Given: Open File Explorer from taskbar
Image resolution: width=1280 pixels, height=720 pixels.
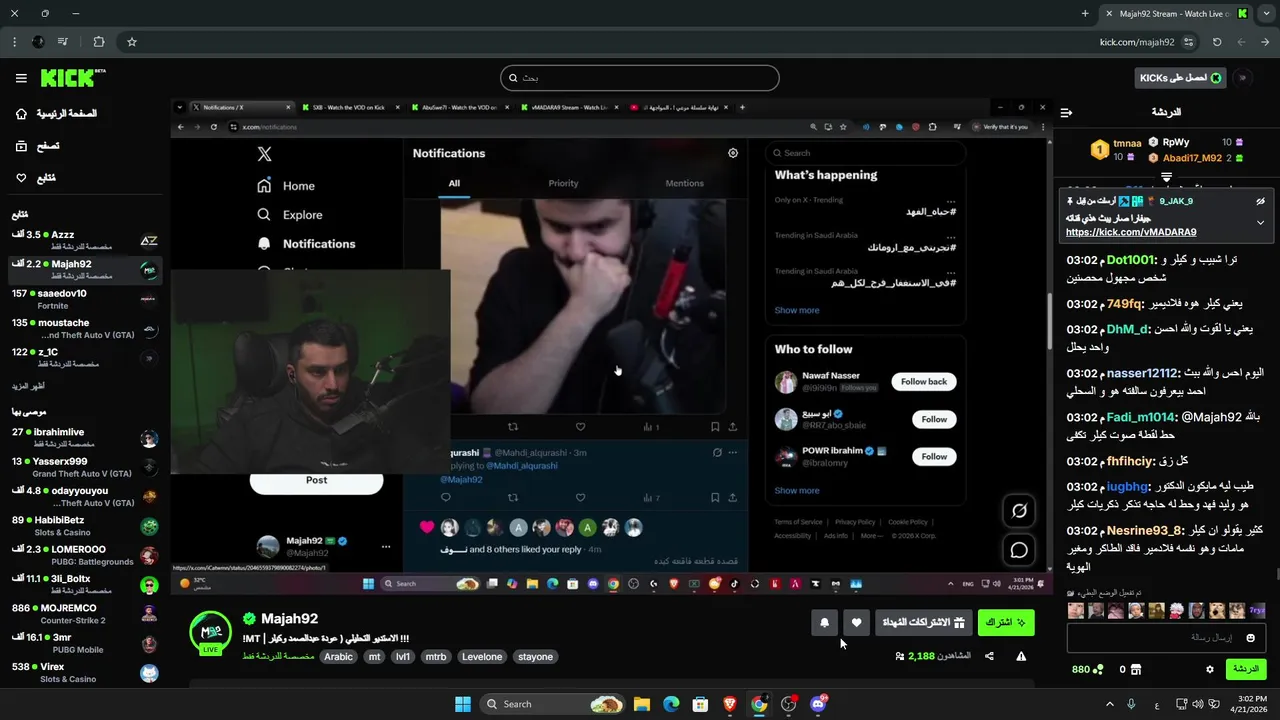Looking at the screenshot, I should click(642, 704).
